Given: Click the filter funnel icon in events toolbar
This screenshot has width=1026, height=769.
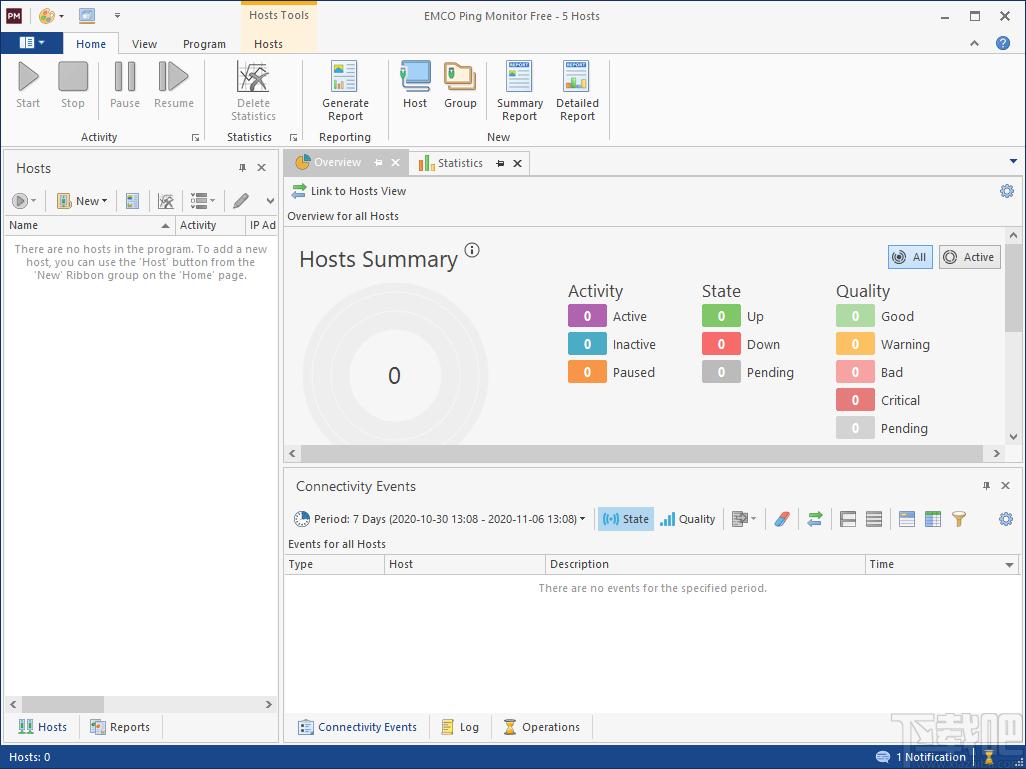Looking at the screenshot, I should [x=959, y=519].
